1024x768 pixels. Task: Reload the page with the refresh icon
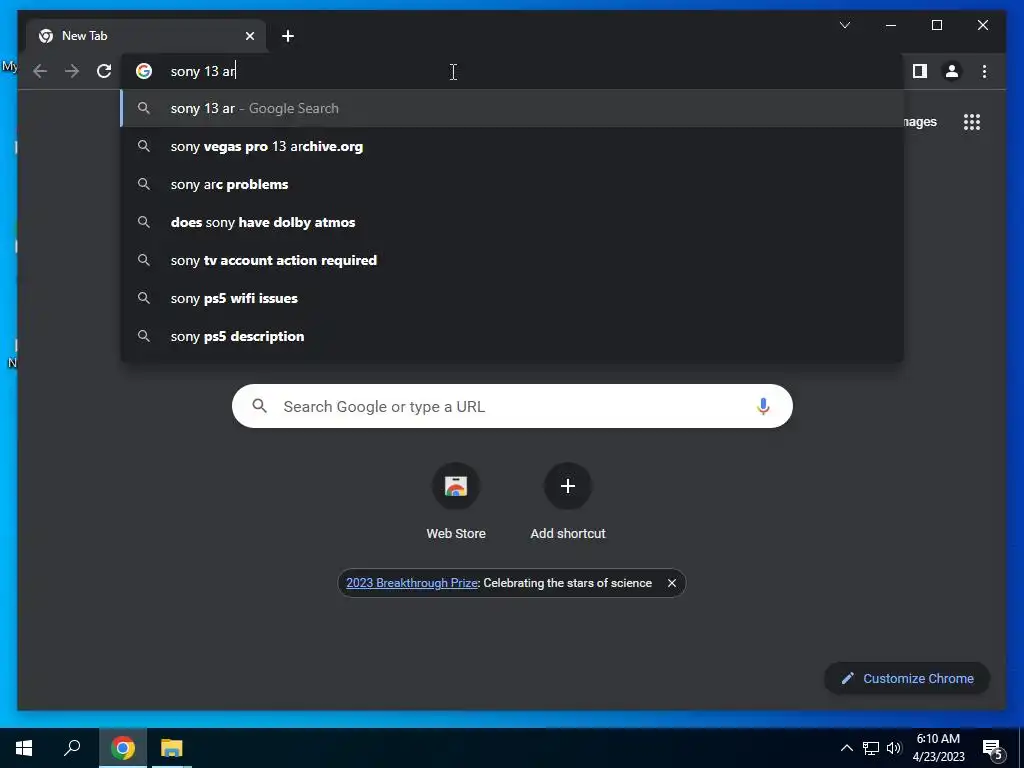click(104, 71)
